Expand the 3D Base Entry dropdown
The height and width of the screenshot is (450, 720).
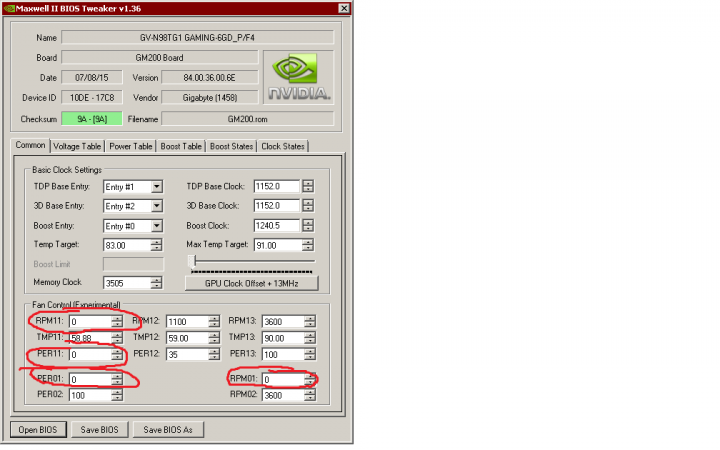[157, 206]
